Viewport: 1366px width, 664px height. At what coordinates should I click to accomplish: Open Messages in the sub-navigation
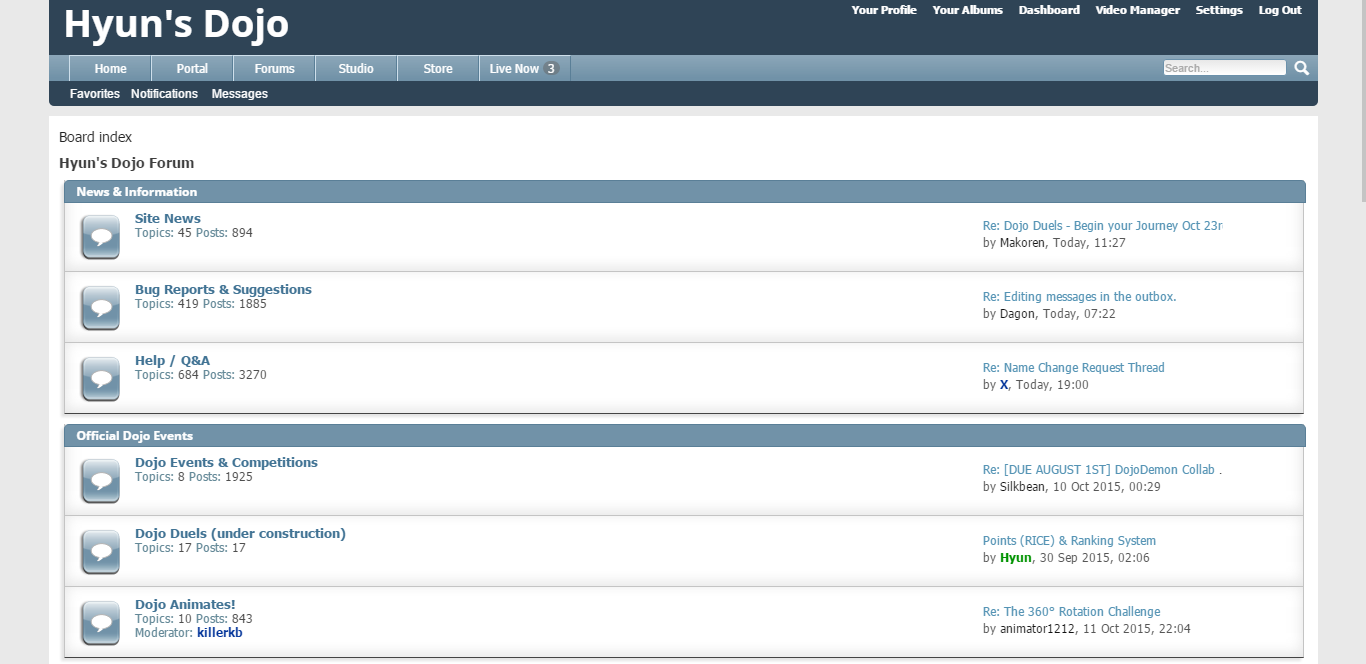(x=240, y=94)
